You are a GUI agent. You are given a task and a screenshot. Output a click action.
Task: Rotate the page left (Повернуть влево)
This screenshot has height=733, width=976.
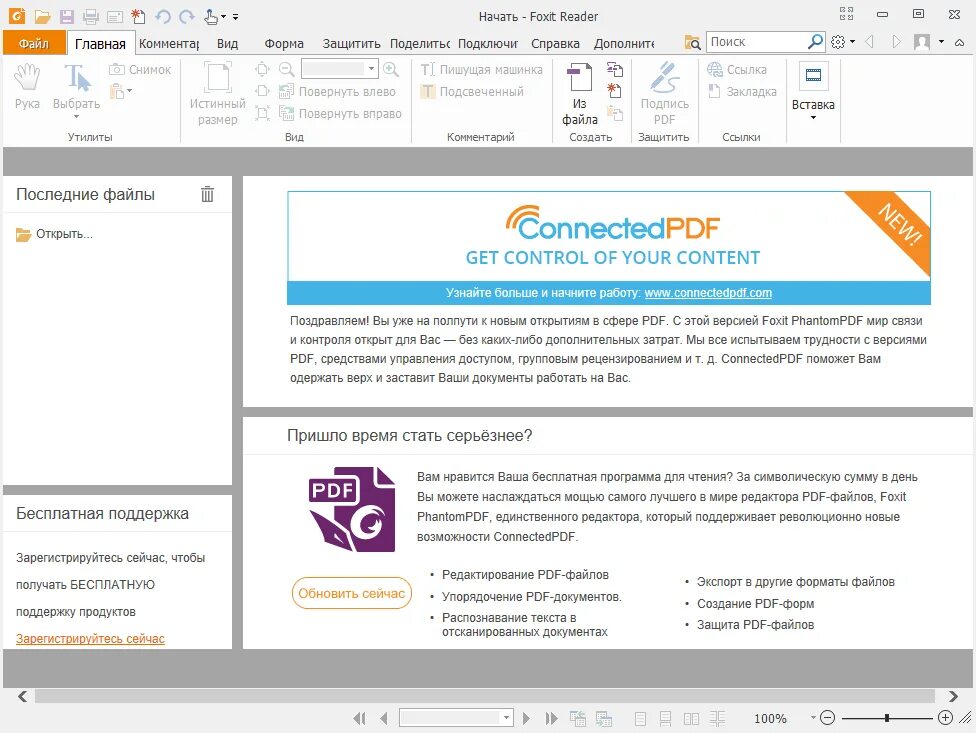[x=337, y=91]
